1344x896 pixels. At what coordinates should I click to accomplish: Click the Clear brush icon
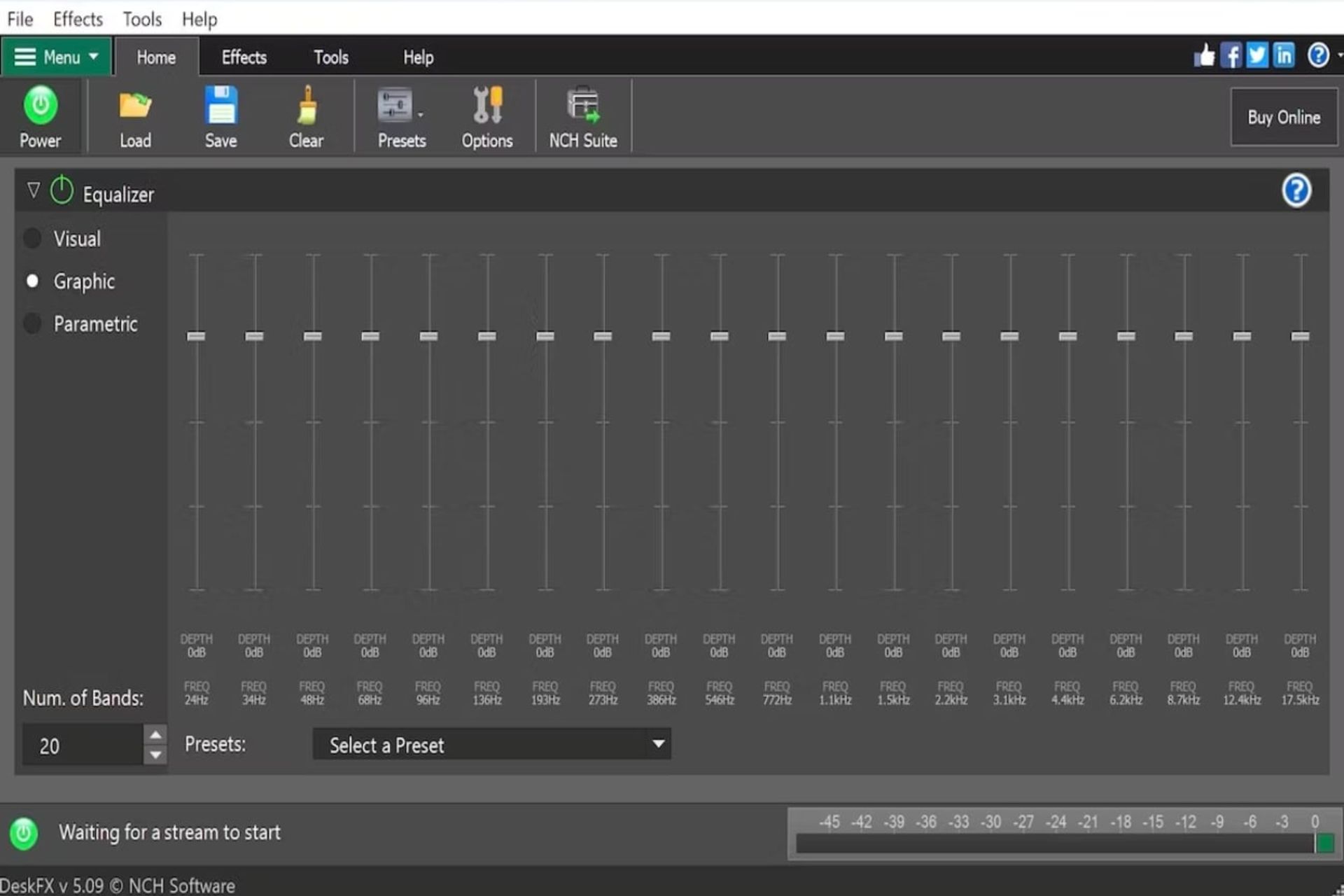coord(306,106)
